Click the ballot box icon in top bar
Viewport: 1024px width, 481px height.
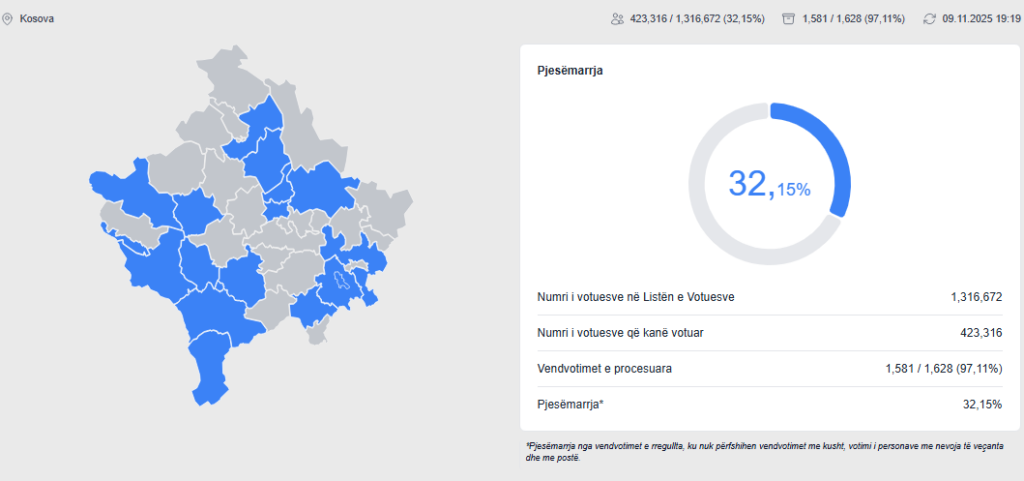click(790, 19)
